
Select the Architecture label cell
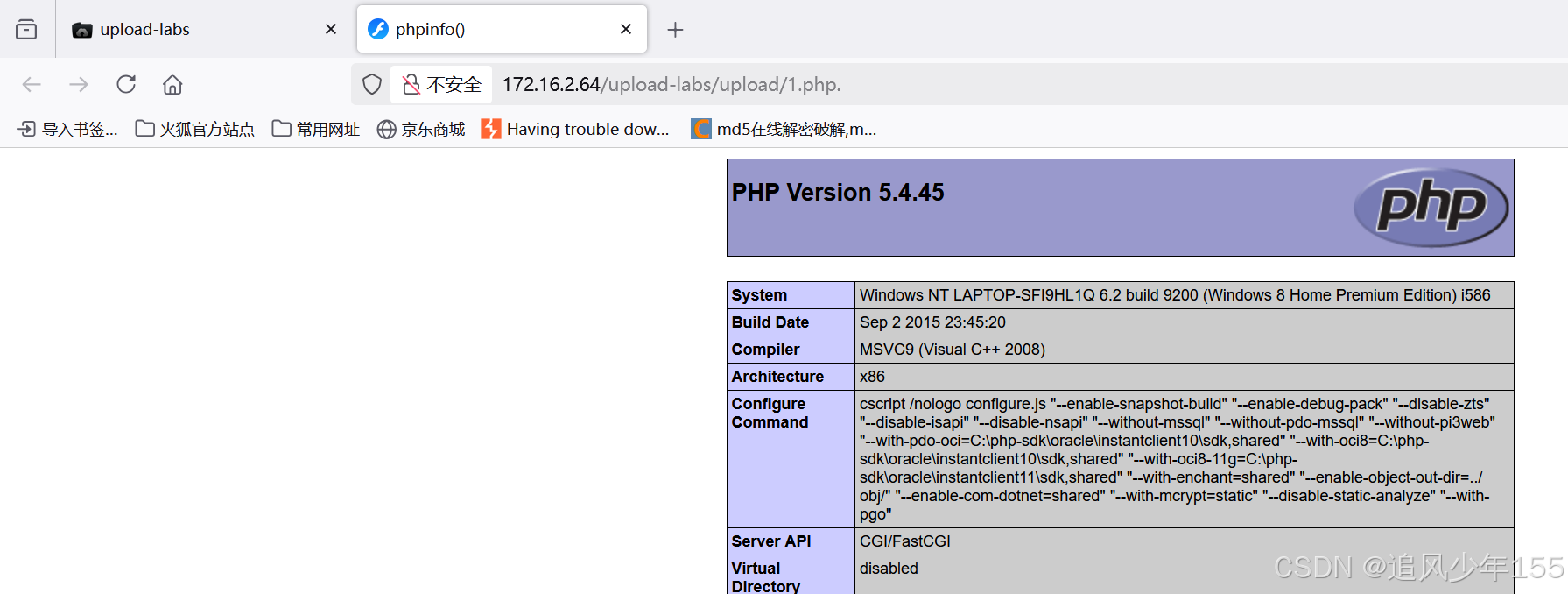(x=791, y=377)
